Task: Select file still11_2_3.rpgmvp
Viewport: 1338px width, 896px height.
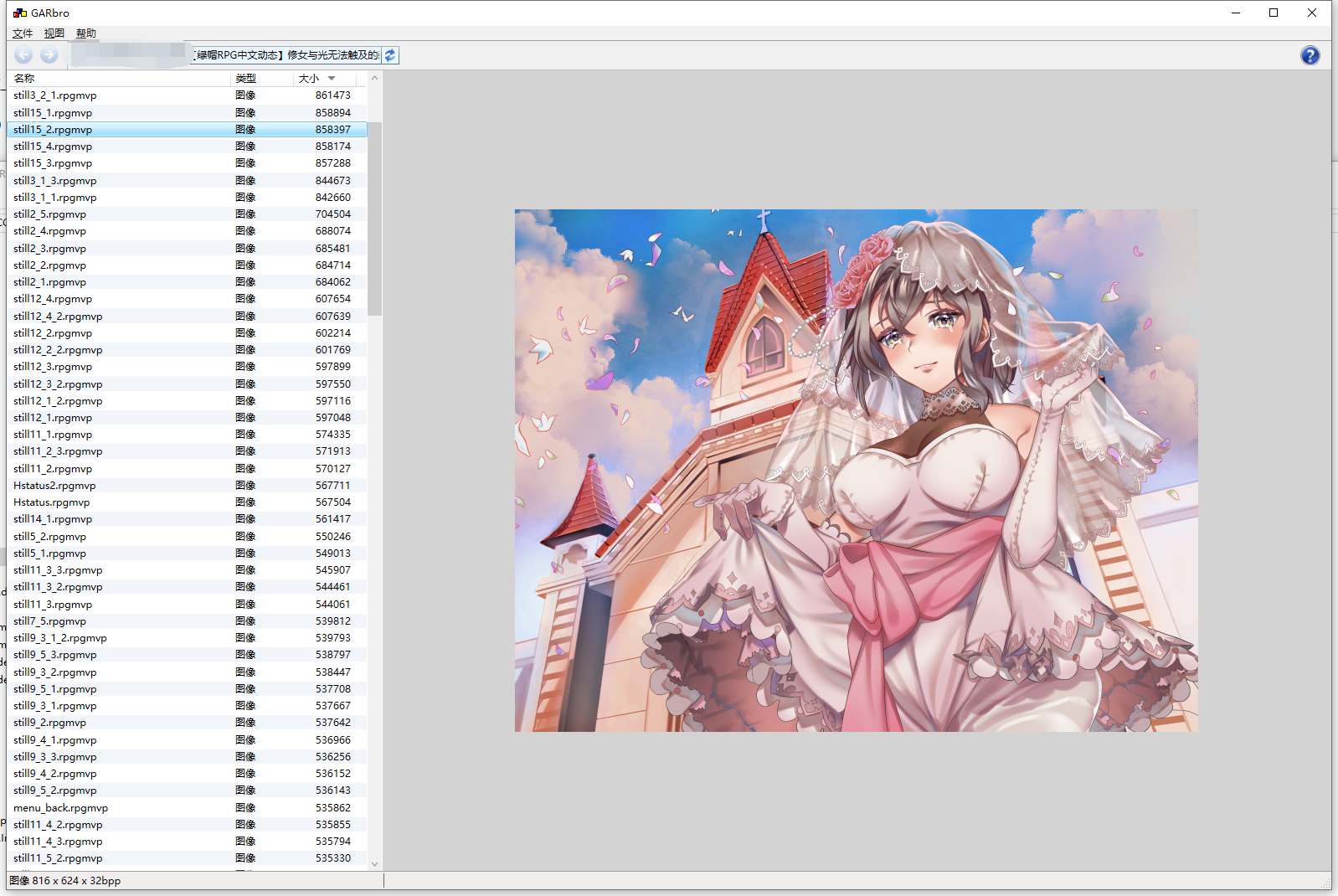Action: [x=187, y=451]
